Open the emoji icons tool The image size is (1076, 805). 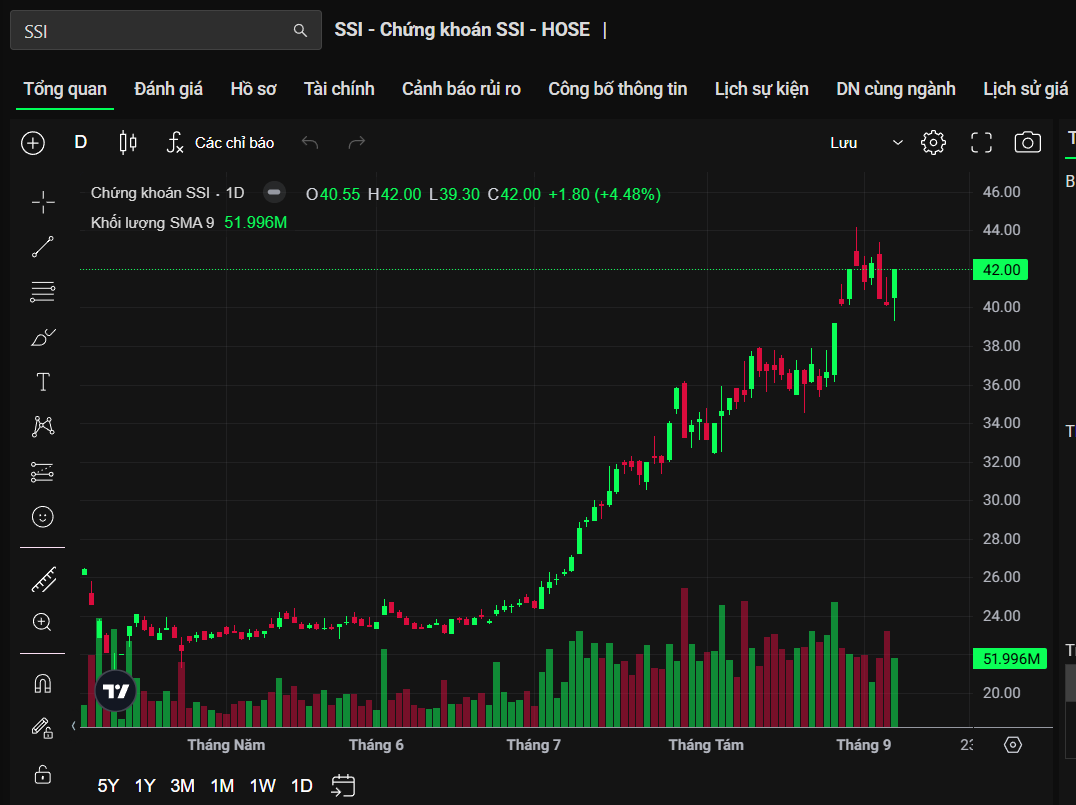click(43, 517)
